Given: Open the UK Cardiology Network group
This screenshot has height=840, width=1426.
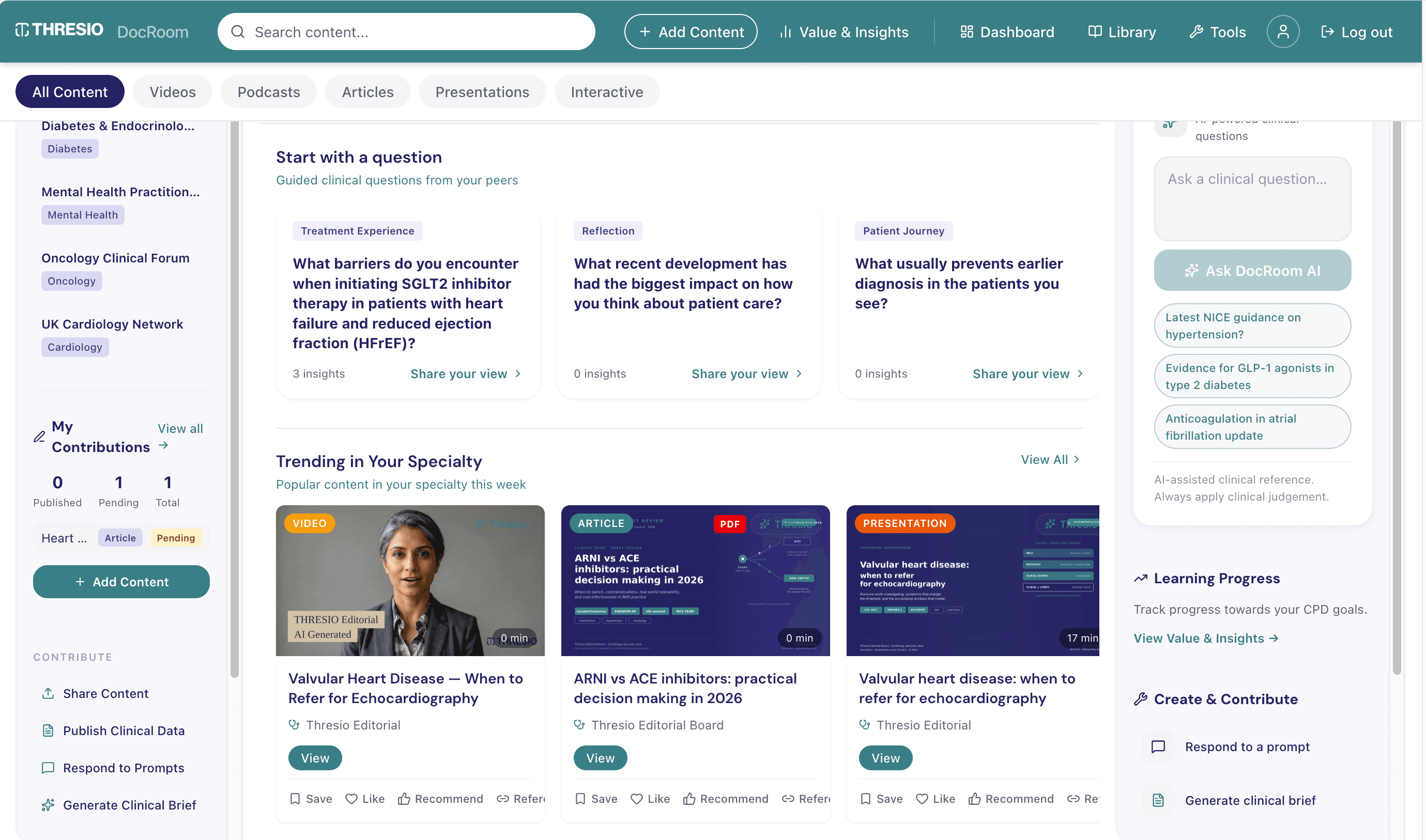Looking at the screenshot, I should pos(112,324).
